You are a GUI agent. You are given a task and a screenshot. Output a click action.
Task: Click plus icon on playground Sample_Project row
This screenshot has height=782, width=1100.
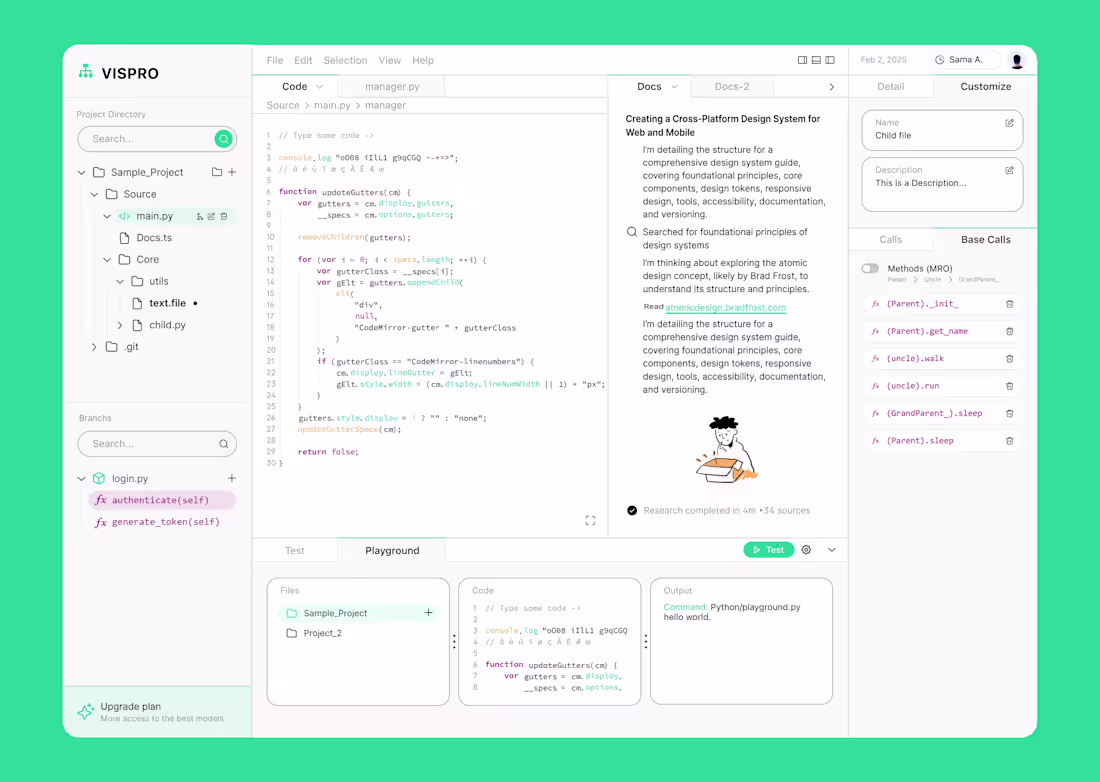pyautogui.click(x=429, y=613)
